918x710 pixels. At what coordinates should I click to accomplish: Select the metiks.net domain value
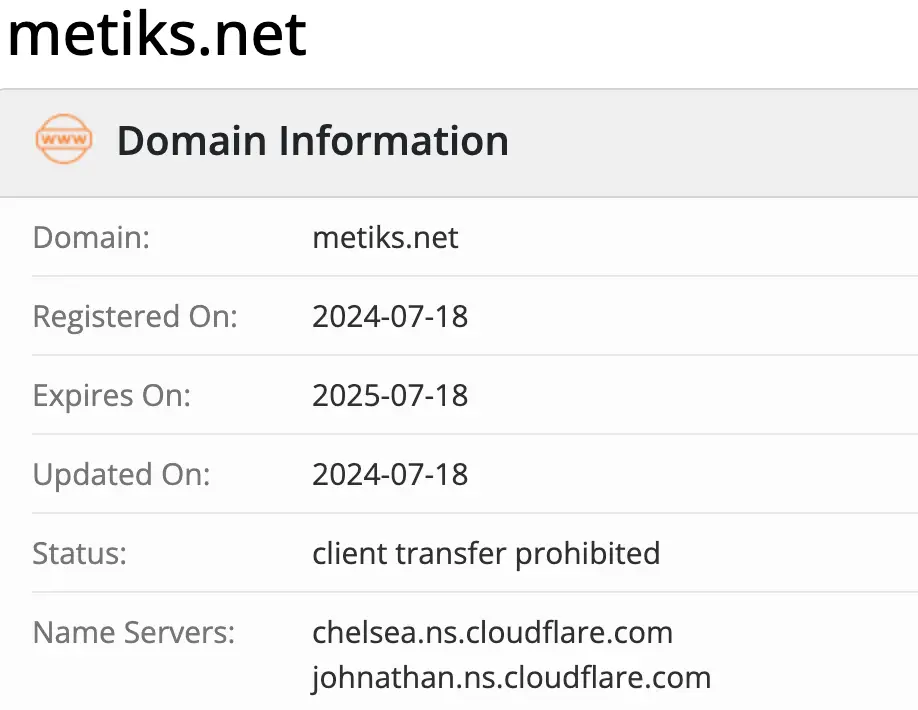[385, 238]
